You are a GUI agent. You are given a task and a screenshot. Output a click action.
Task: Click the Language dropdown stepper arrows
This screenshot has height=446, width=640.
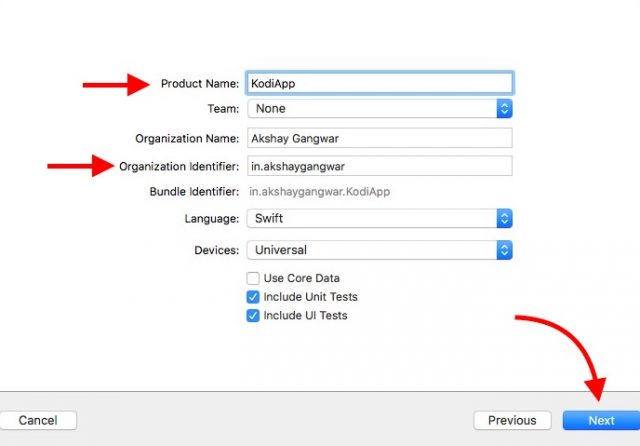504,218
